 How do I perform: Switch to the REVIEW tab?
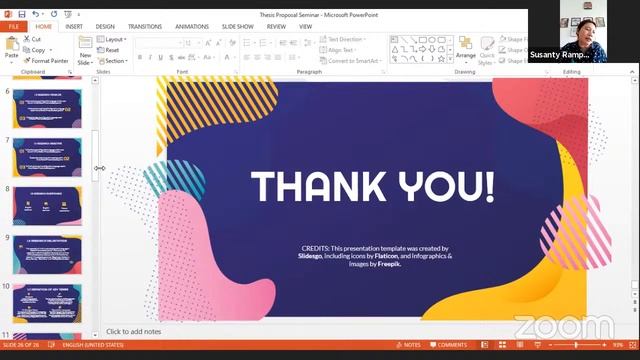click(276, 27)
